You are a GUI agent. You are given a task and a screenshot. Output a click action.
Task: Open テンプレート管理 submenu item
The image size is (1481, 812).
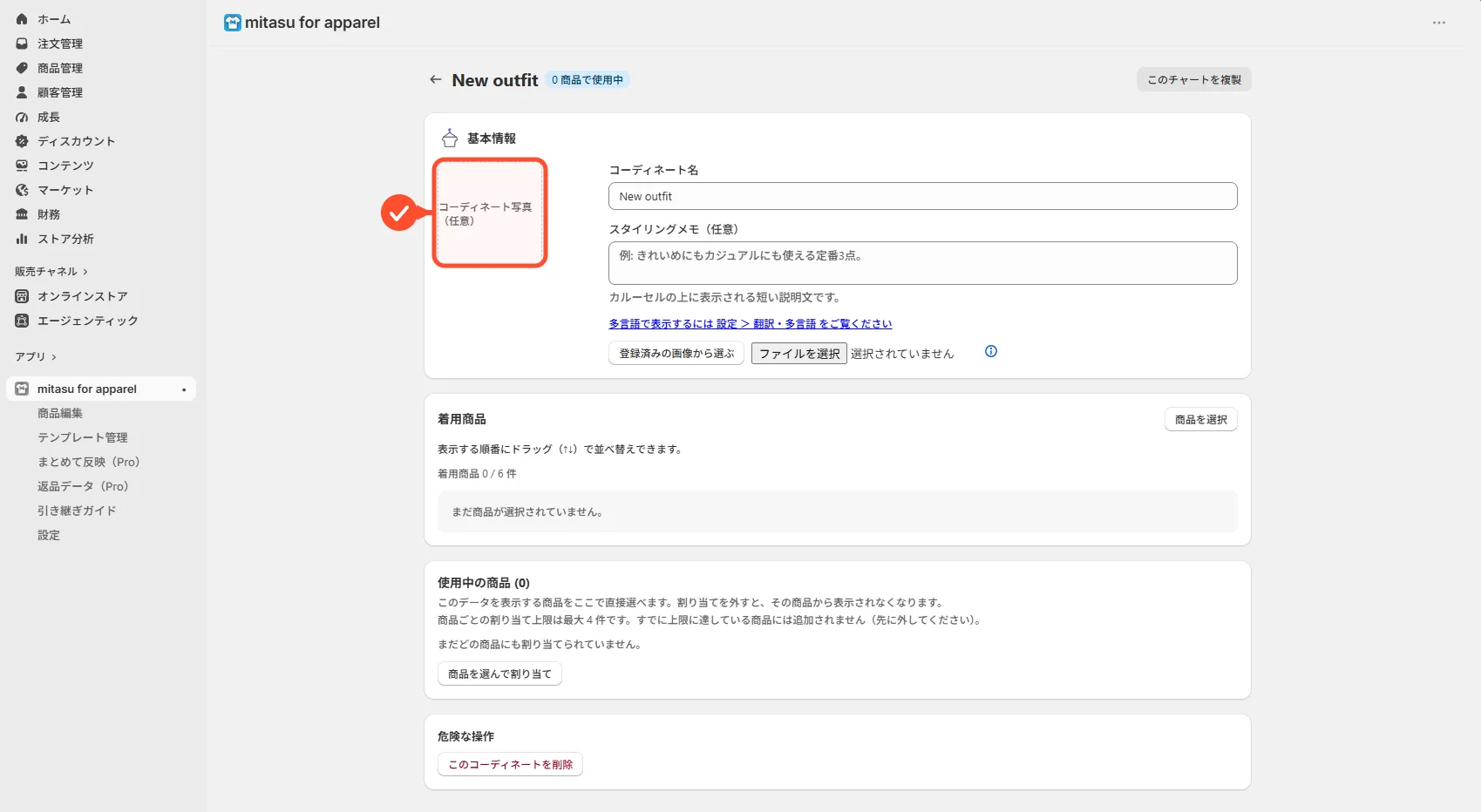tap(83, 437)
